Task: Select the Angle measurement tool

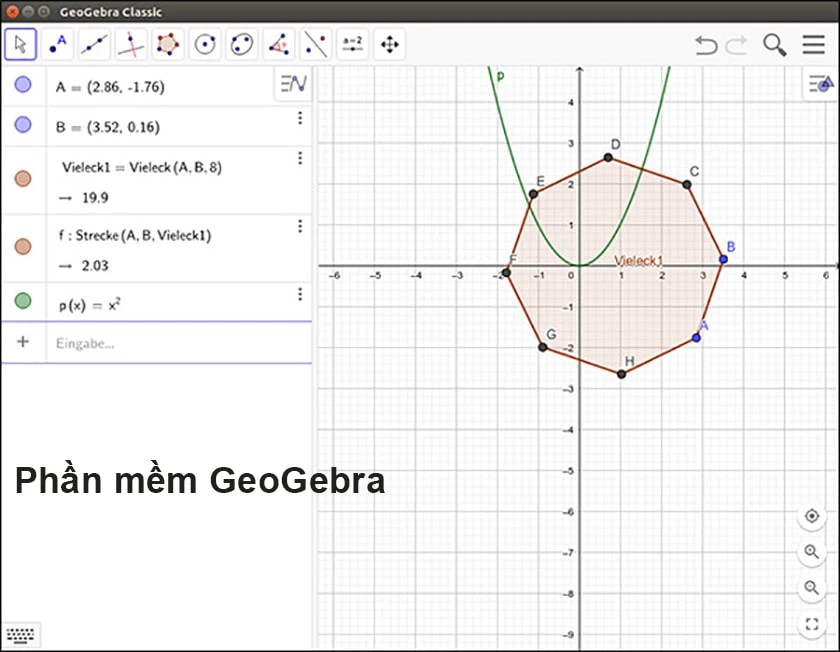Action: point(279,44)
